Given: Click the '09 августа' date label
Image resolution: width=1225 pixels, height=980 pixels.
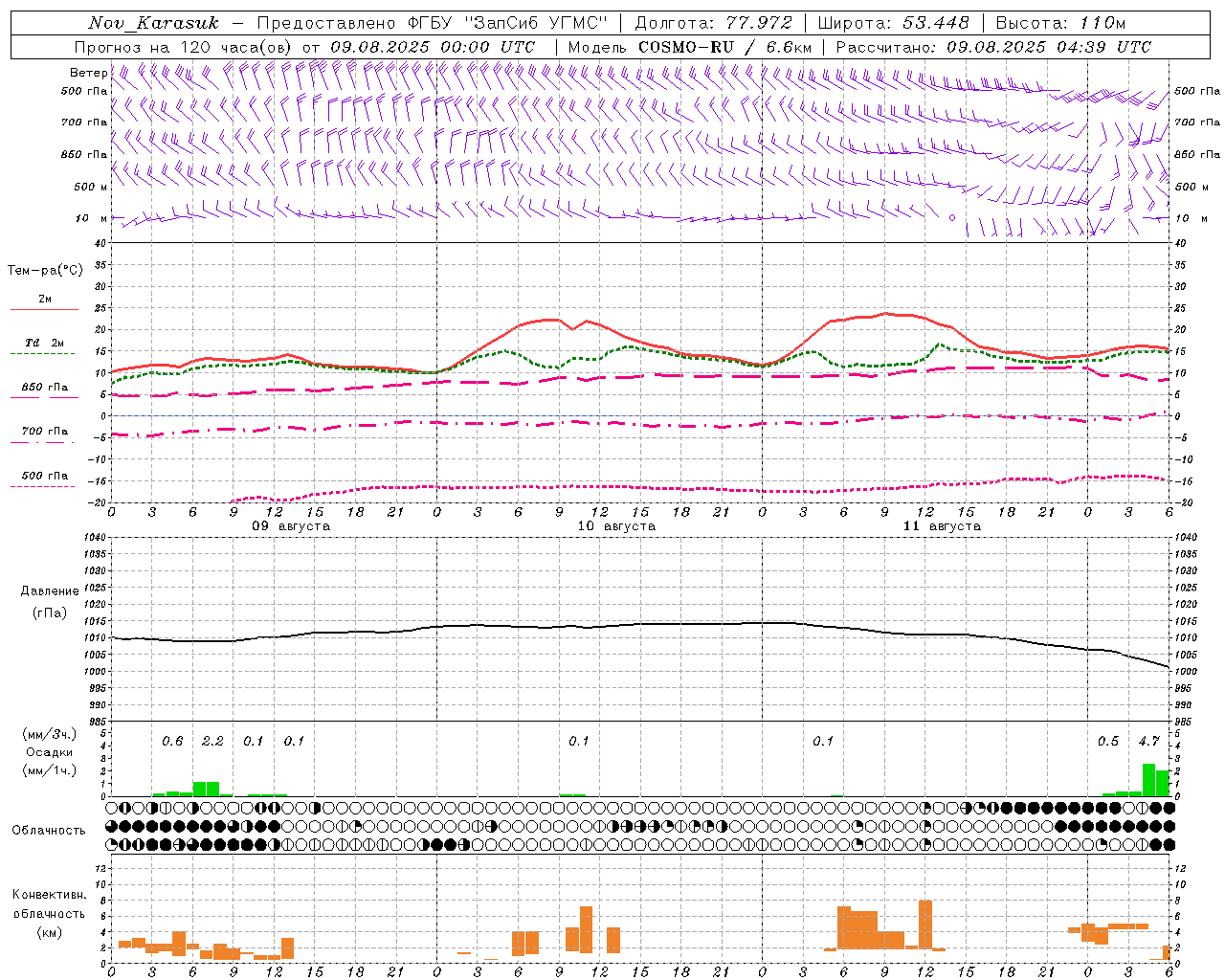Looking at the screenshot, I should [291, 526].
